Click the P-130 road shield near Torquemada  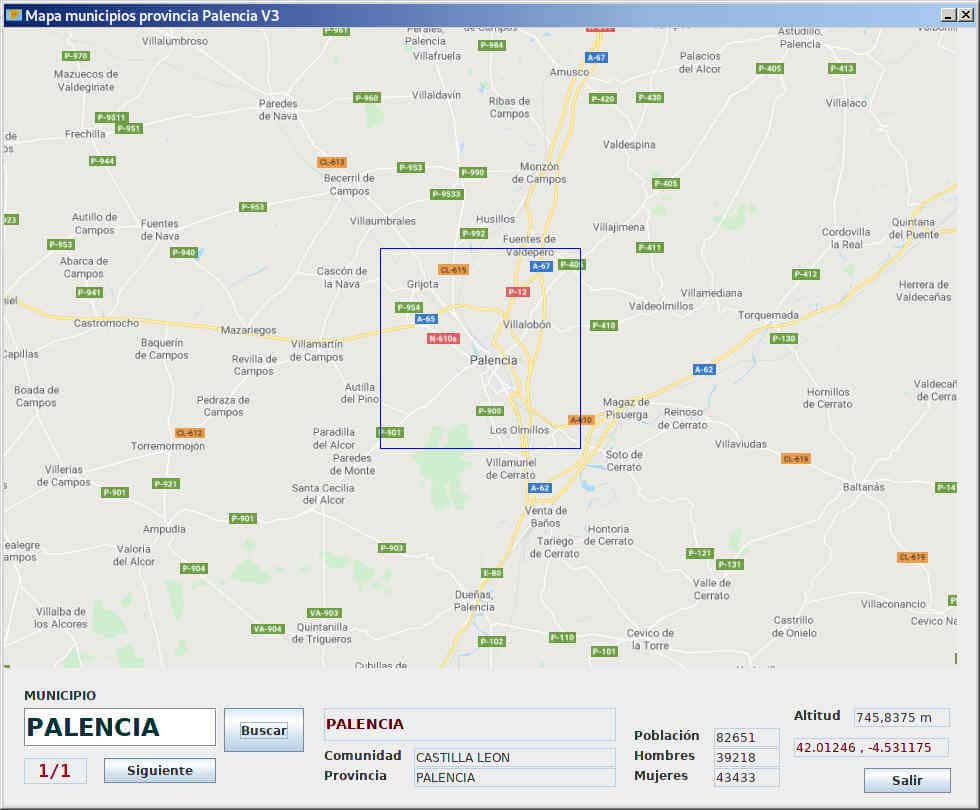click(x=784, y=339)
